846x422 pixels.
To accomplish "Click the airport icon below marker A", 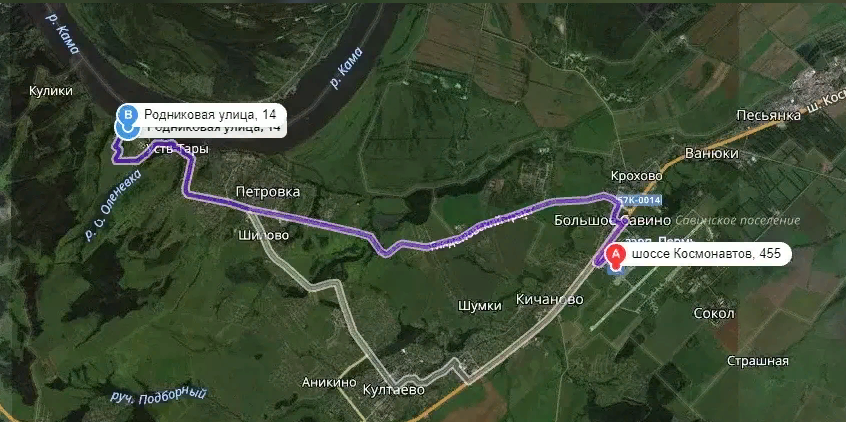I will [x=616, y=270].
